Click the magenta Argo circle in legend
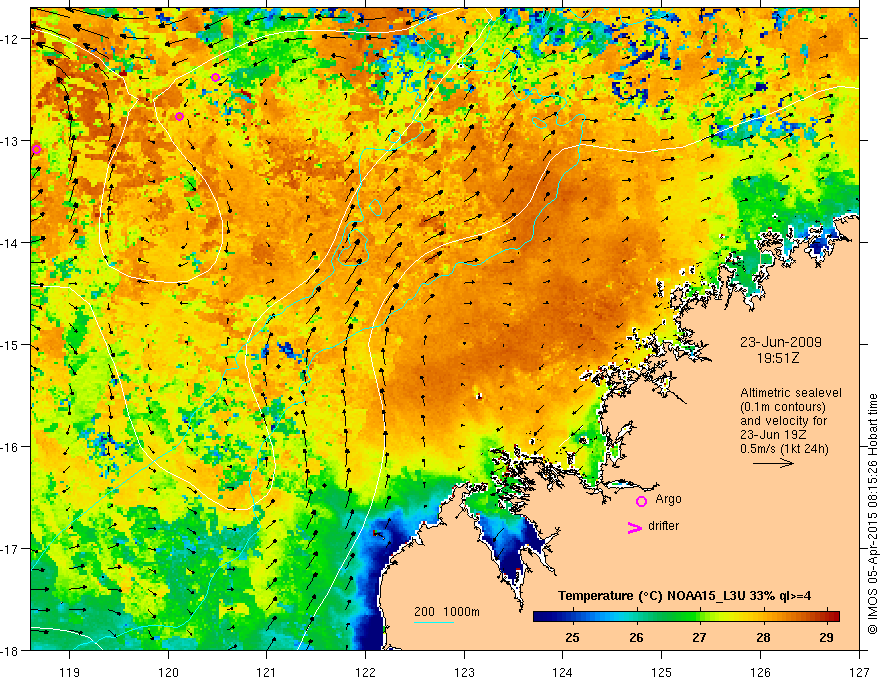 pos(641,501)
